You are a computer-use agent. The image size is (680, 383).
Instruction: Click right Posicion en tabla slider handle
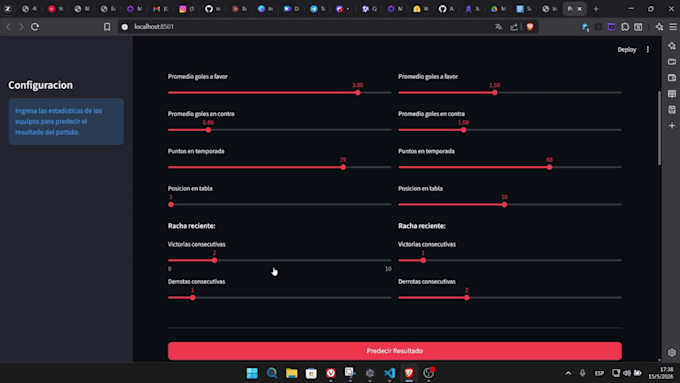pyautogui.click(x=504, y=204)
